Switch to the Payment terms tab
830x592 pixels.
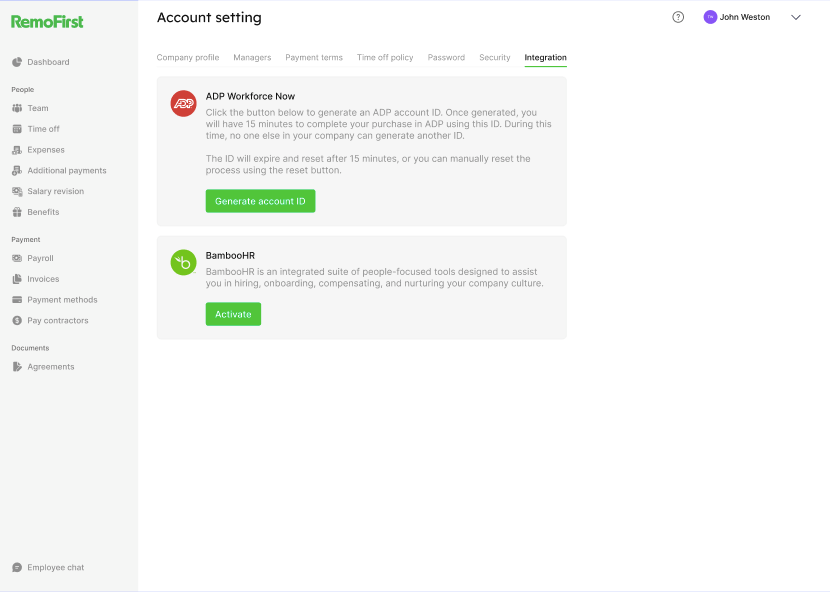[314, 58]
